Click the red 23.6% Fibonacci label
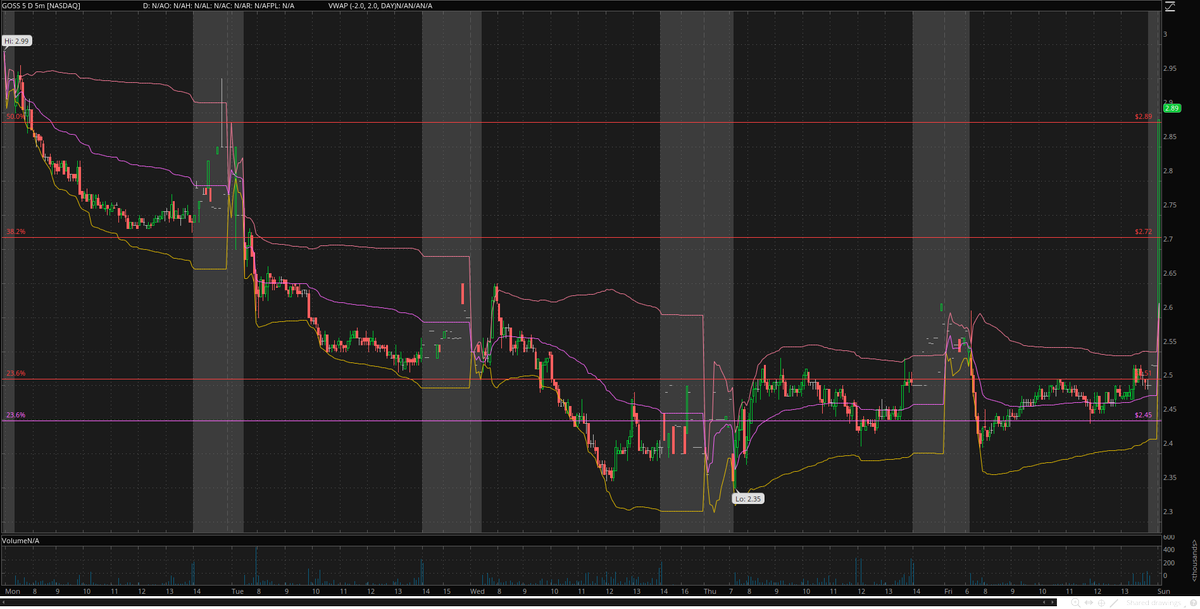 (x=15, y=373)
